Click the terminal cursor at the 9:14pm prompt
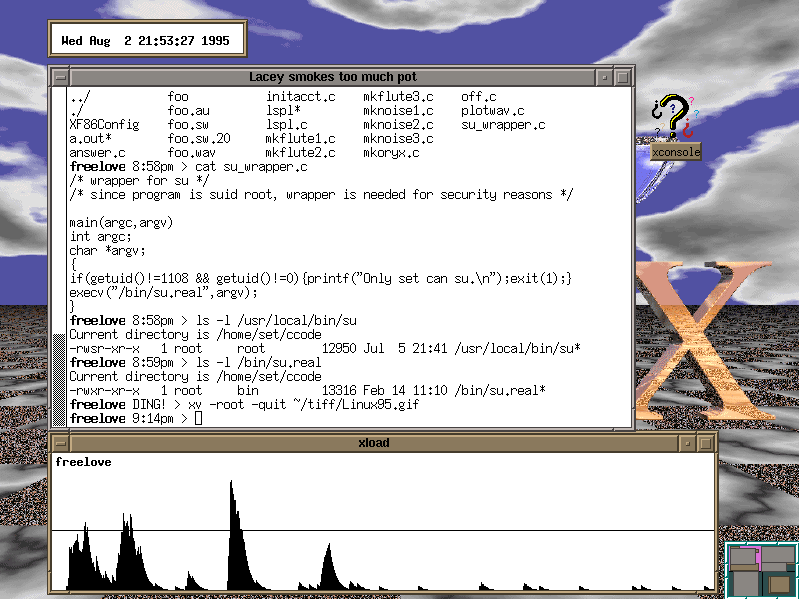The width and height of the screenshot is (799, 599). (x=198, y=418)
